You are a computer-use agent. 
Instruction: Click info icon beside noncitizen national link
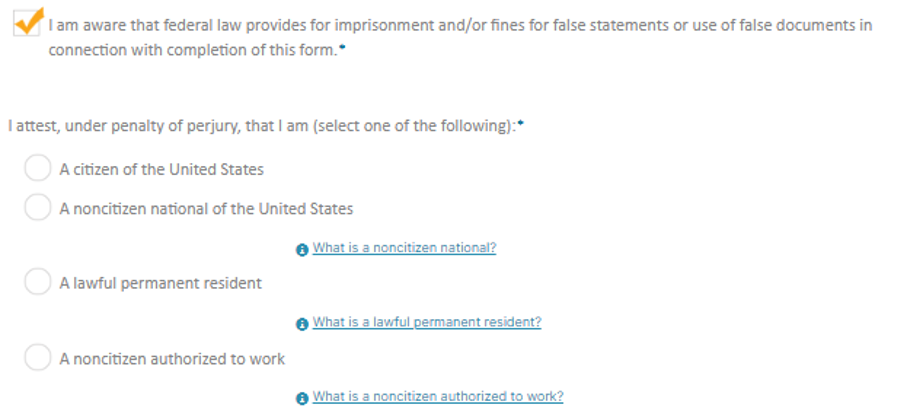303,249
